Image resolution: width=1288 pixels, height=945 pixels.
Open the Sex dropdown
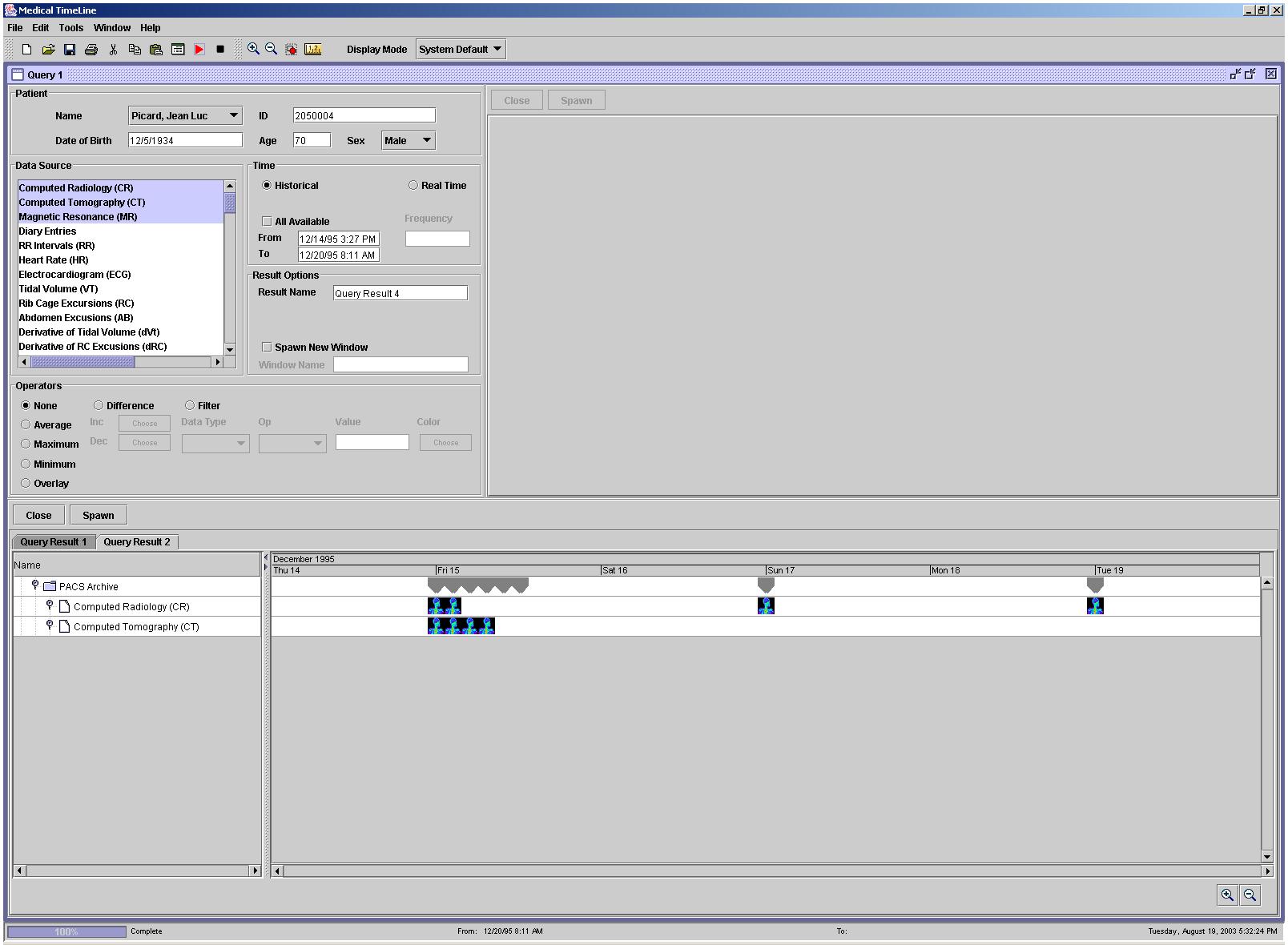(x=408, y=141)
